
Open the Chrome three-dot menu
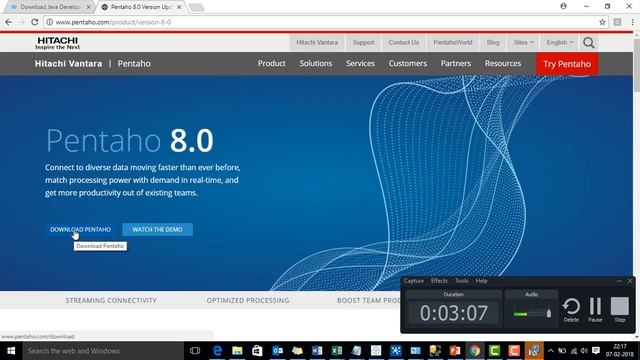tap(633, 22)
